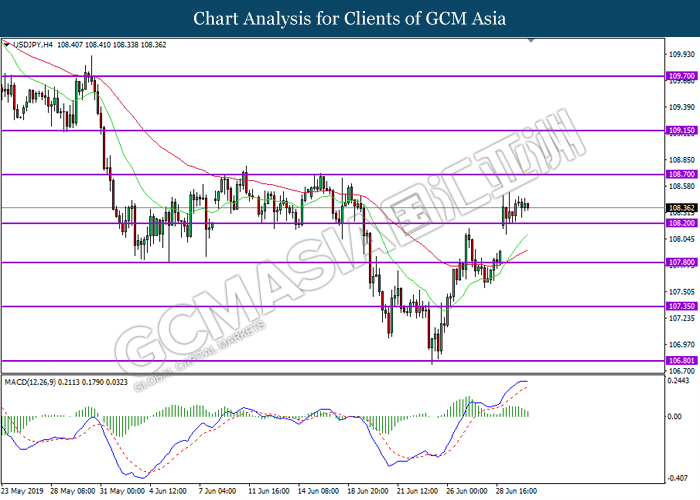Image resolution: width=700 pixels, height=500 pixels.
Task: Click the 11 Jun 16:00 time label
Action: [x=269, y=491]
